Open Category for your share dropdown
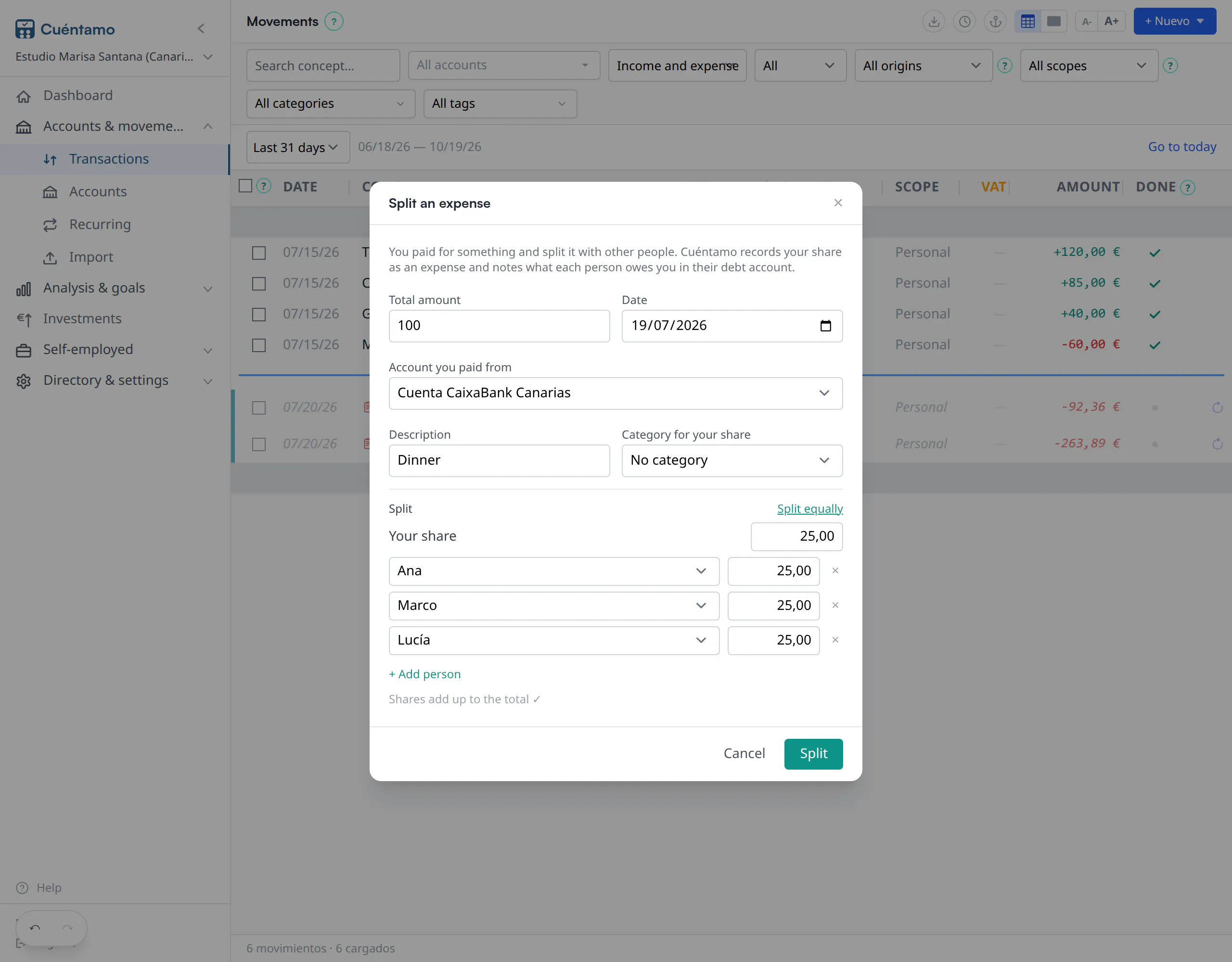The image size is (1232, 962). (x=731, y=461)
